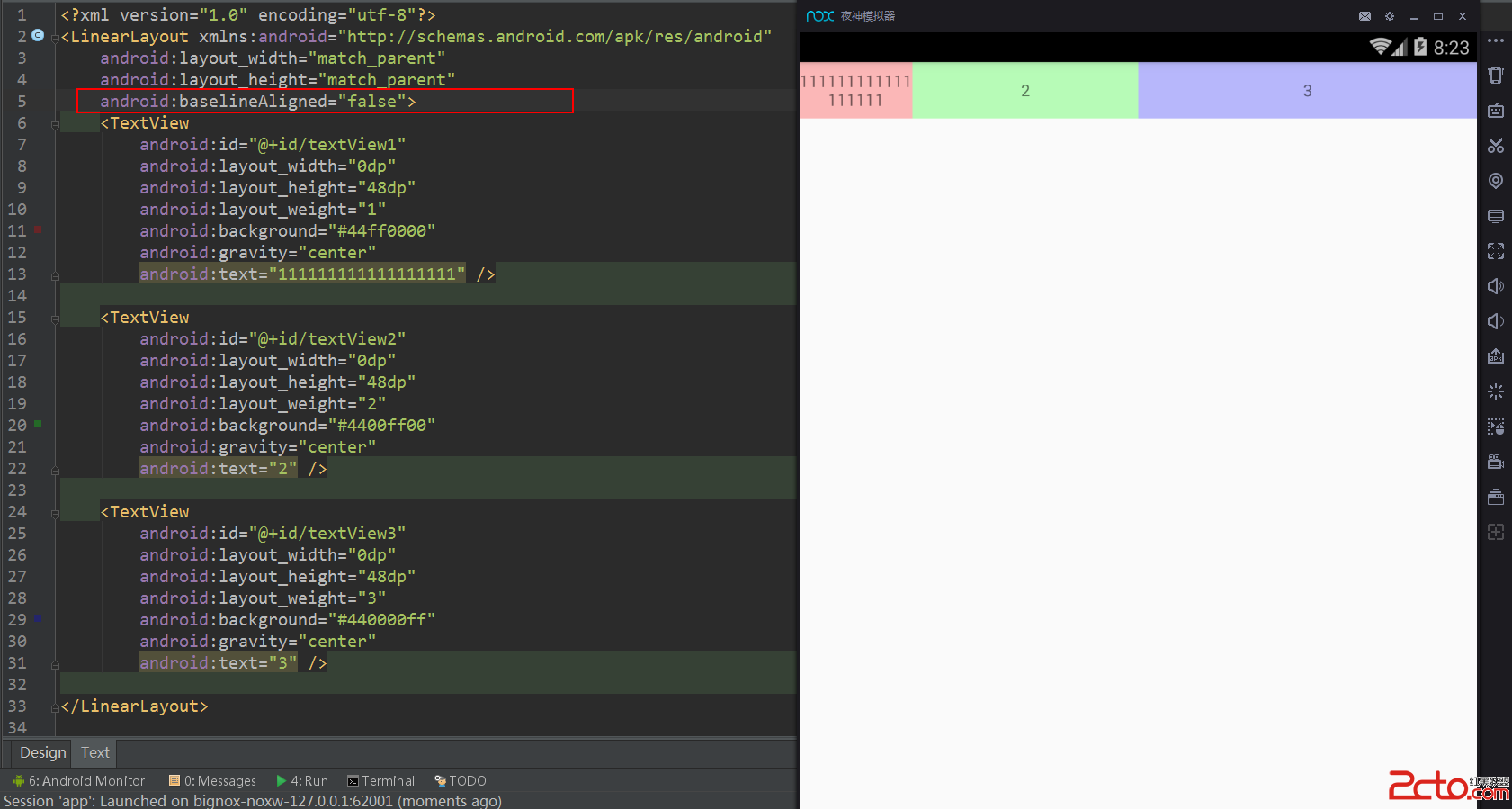Image resolution: width=1512 pixels, height=809 pixels.
Task: Open the Terminal tool window
Action: point(381,781)
